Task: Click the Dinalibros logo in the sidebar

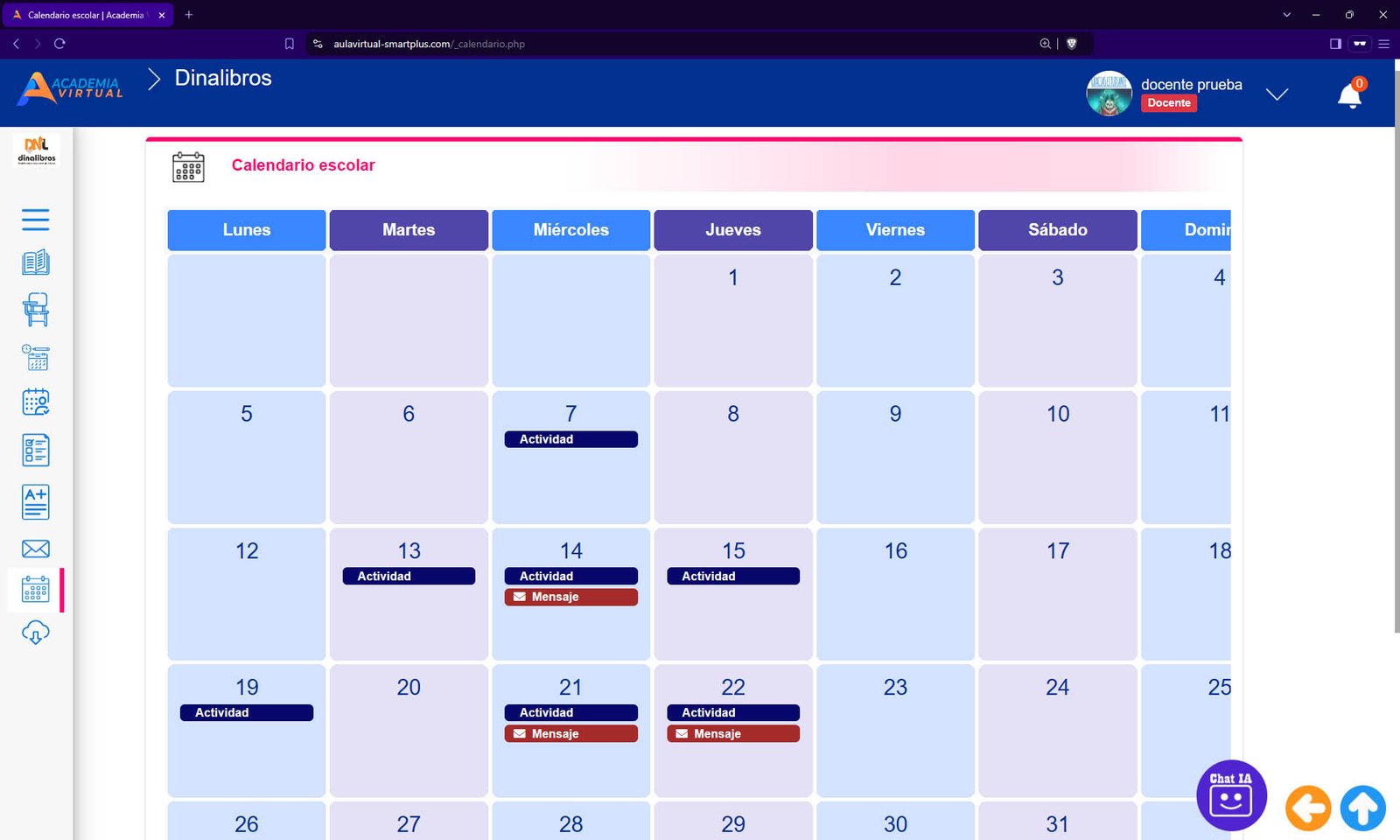Action: (37, 150)
